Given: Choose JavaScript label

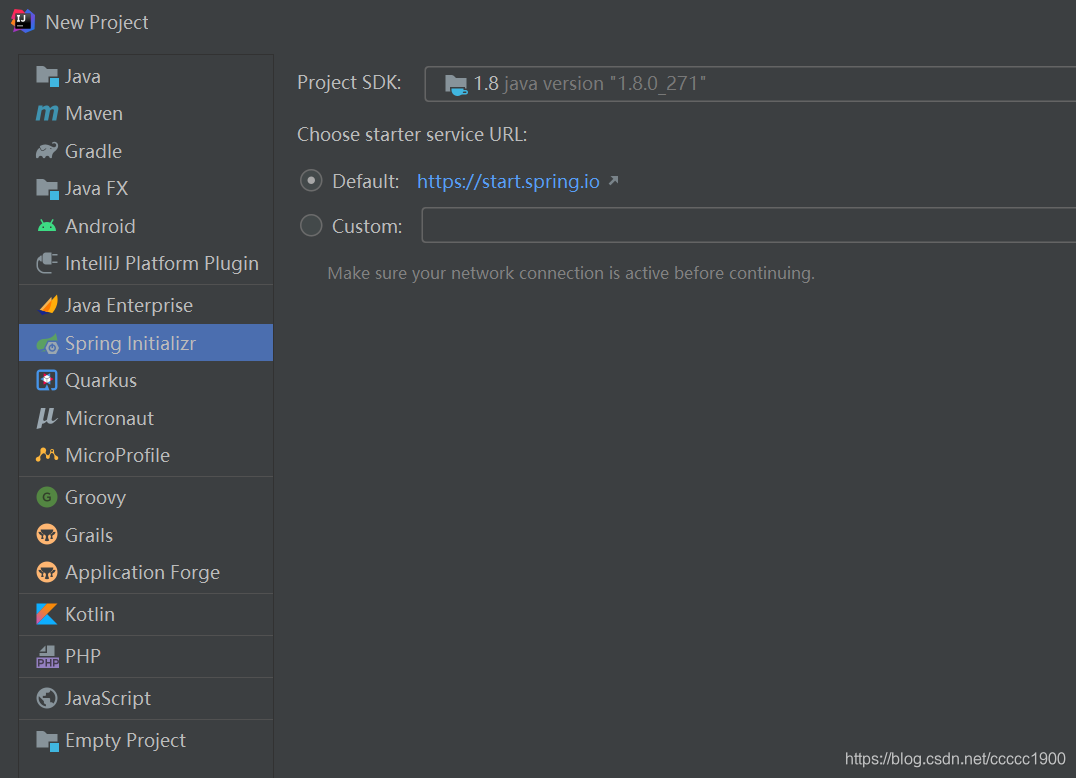Looking at the screenshot, I should (108, 698).
